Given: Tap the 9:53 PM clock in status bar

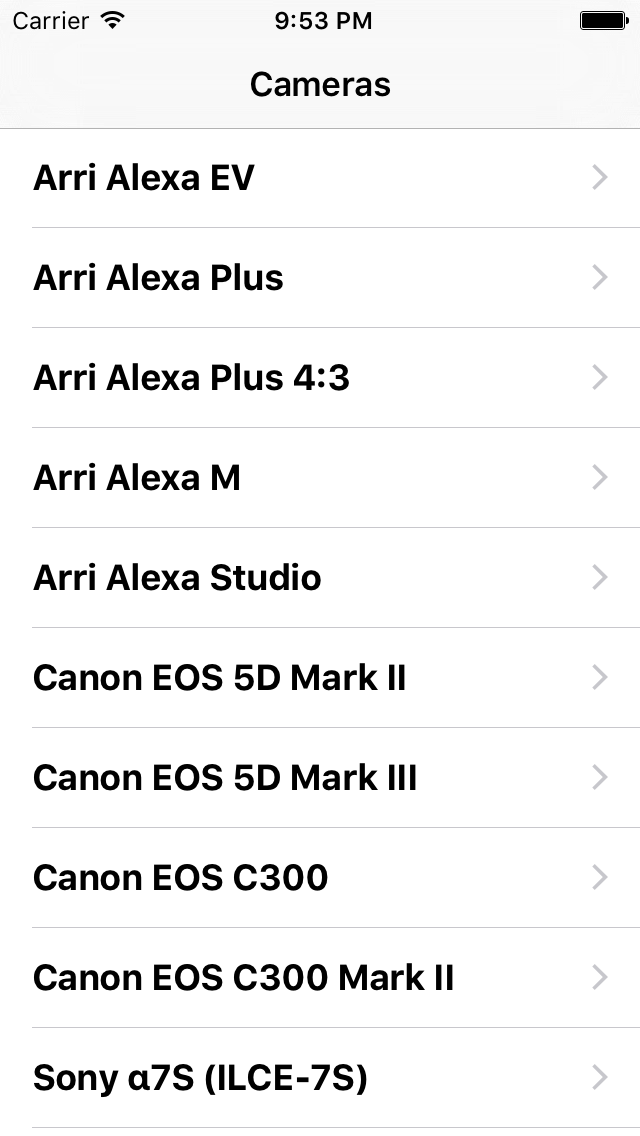Looking at the screenshot, I should tap(323, 20).
